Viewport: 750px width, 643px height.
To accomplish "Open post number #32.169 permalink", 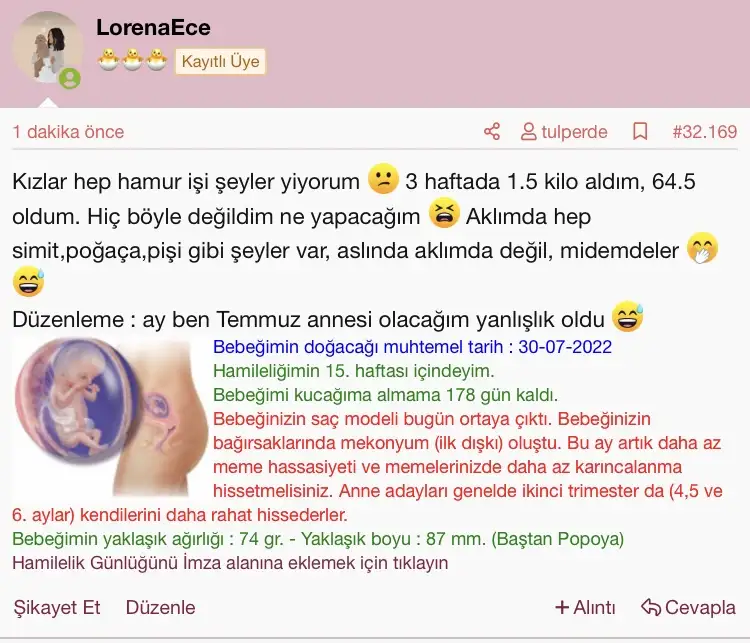I will click(705, 132).
